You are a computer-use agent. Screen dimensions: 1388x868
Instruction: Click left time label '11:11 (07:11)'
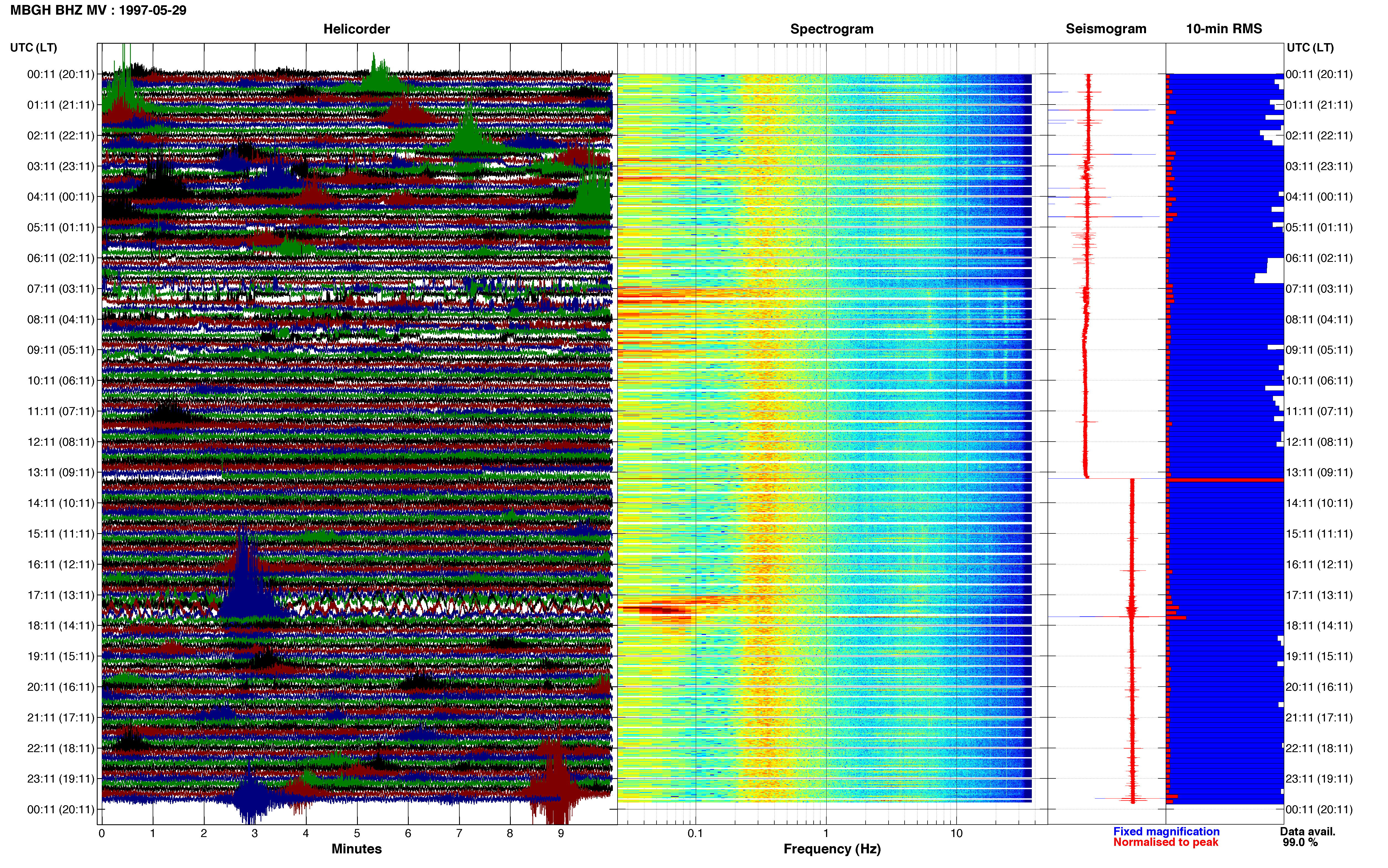(x=61, y=411)
